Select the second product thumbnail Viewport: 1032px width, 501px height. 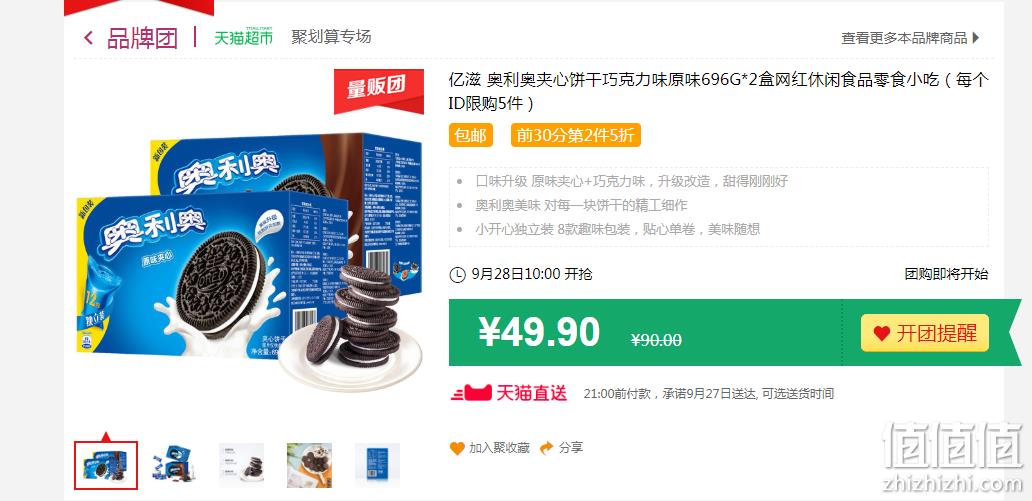pyautogui.click(x=174, y=465)
